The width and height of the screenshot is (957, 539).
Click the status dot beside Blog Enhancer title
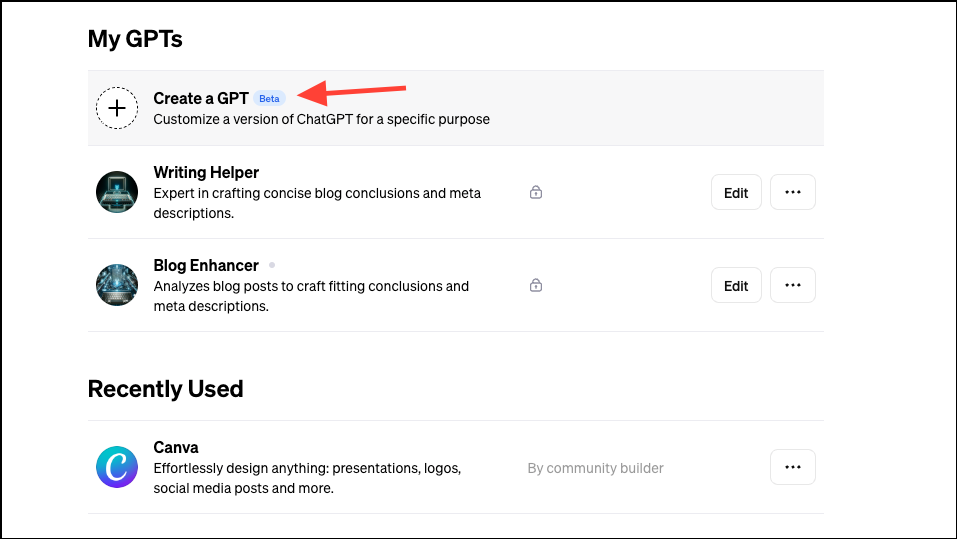coord(272,265)
